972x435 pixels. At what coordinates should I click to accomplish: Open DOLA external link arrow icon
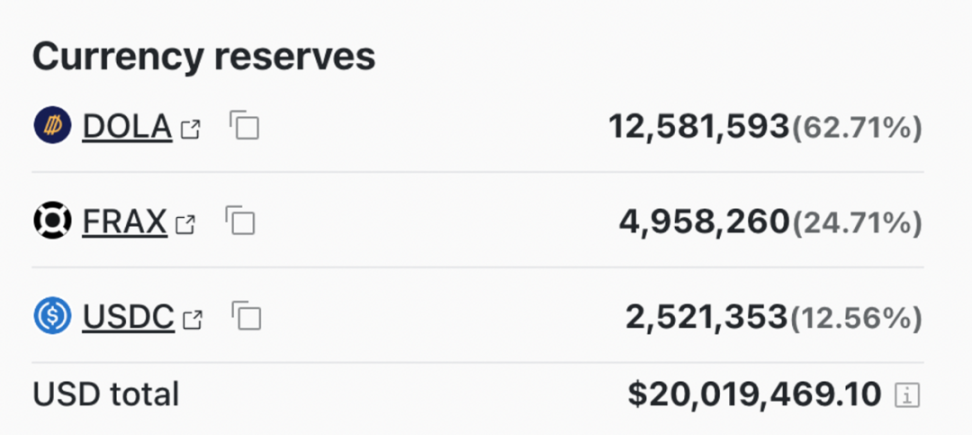tap(190, 128)
